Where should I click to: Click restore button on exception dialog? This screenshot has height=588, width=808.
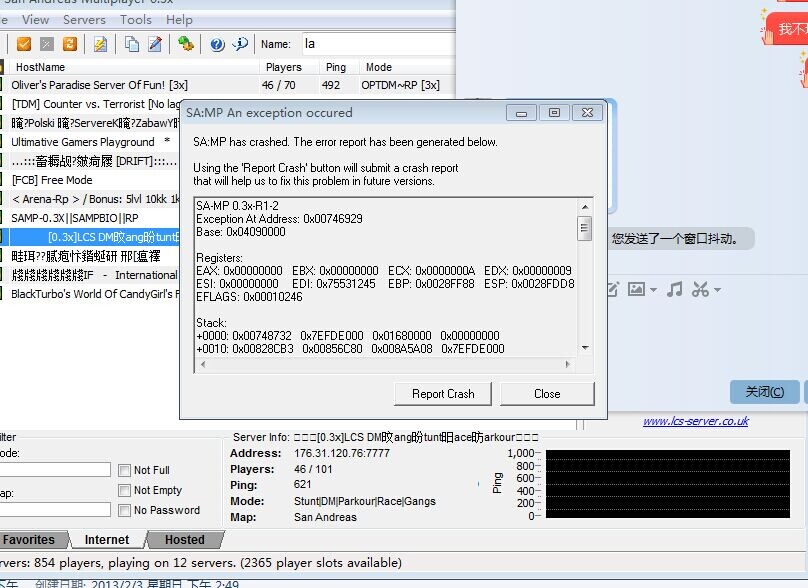tap(554, 113)
